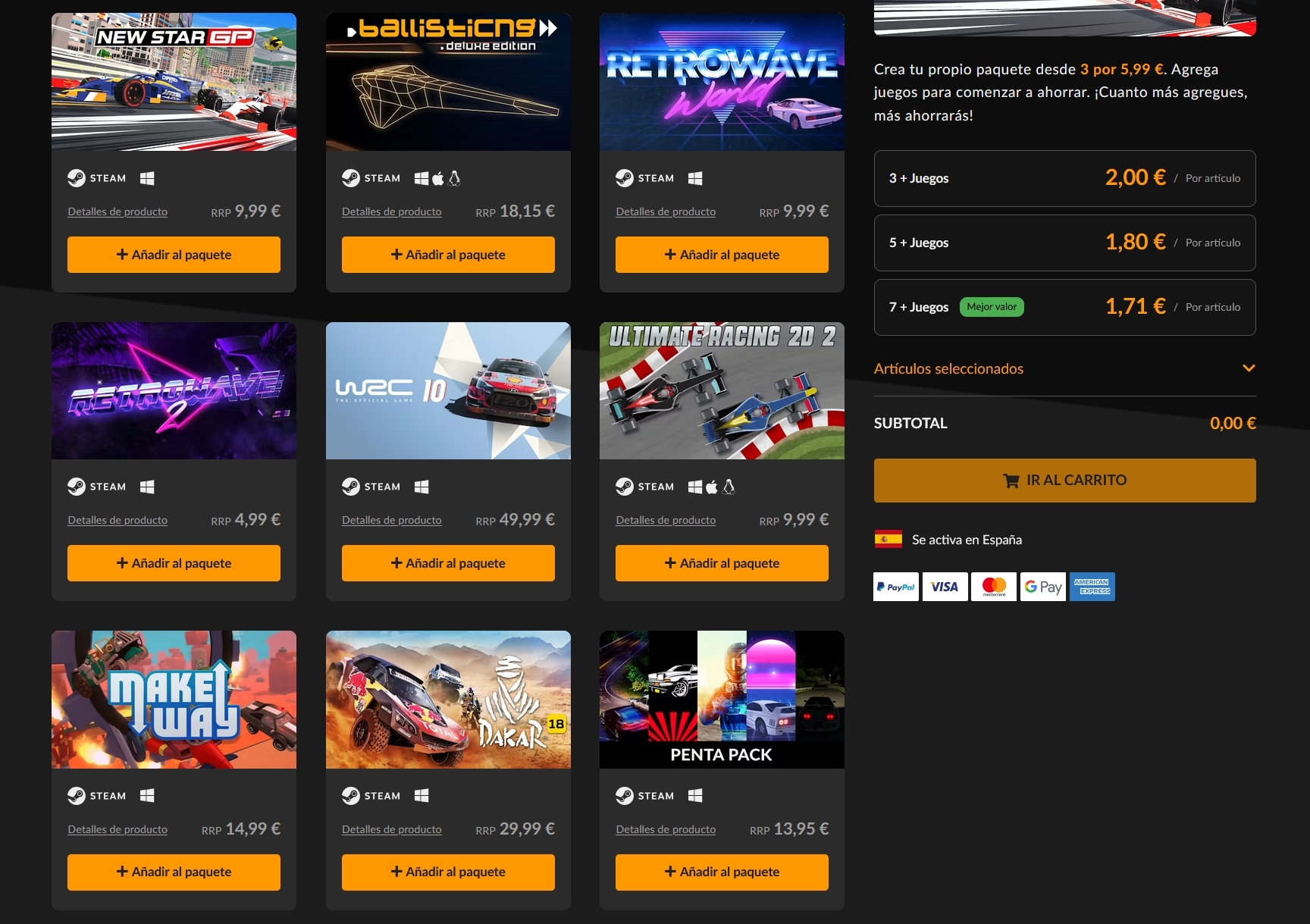This screenshot has height=924, width=1310.
Task: Click the American Express payment icon
Action: point(1092,587)
